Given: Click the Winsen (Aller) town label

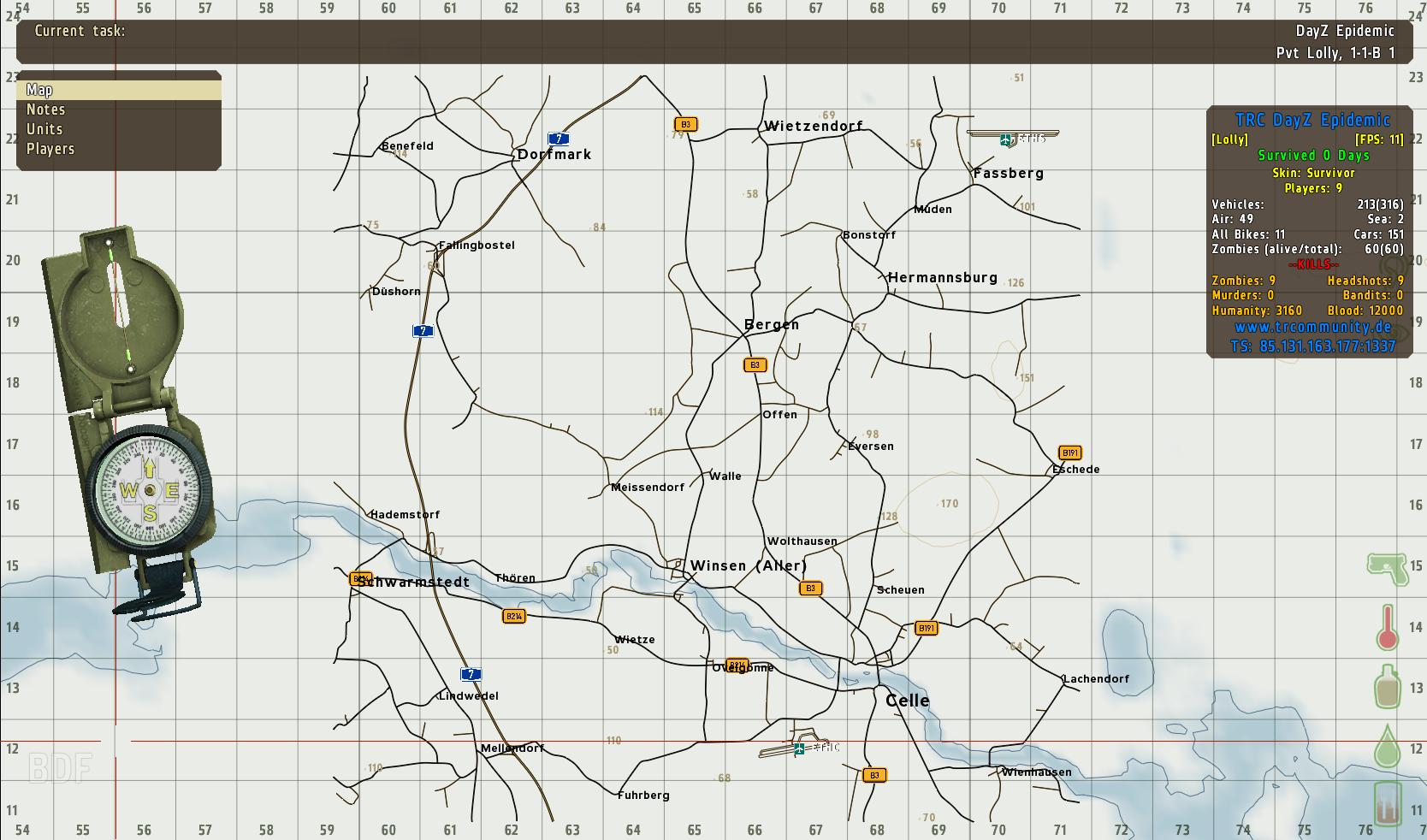Looking at the screenshot, I should coord(749,565).
